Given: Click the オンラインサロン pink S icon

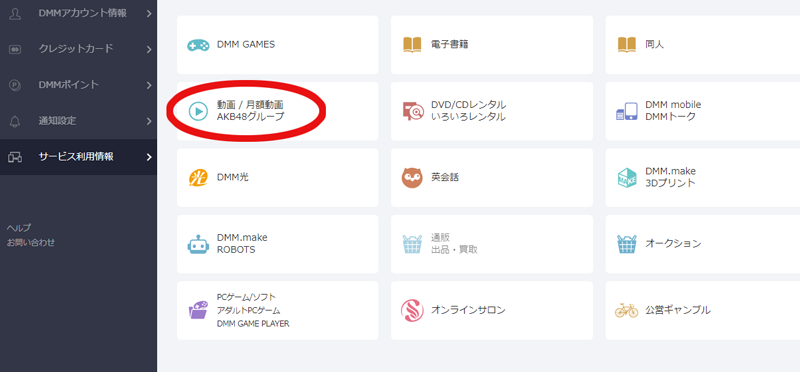Looking at the screenshot, I should pyautogui.click(x=412, y=310).
